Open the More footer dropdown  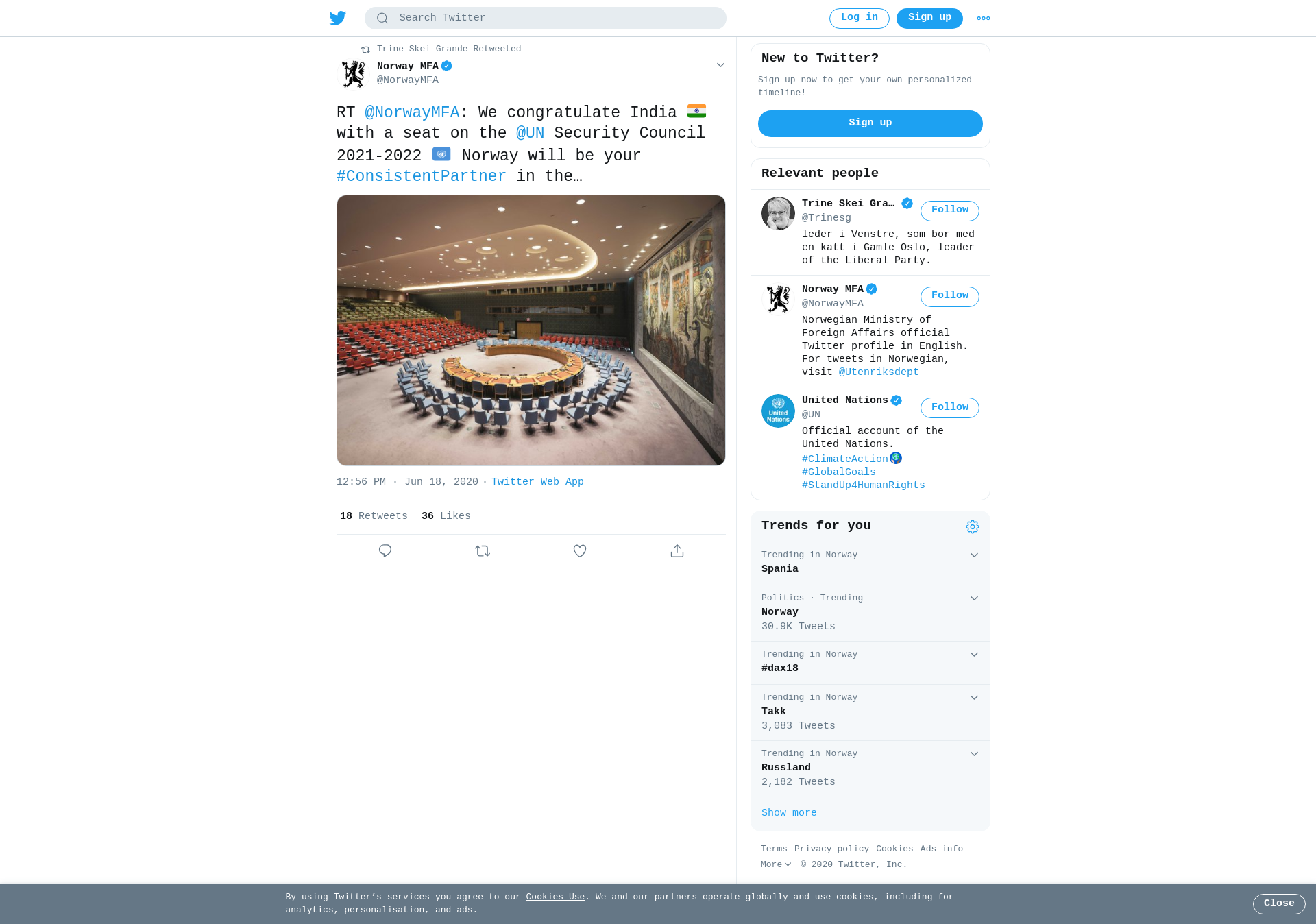(x=776, y=864)
